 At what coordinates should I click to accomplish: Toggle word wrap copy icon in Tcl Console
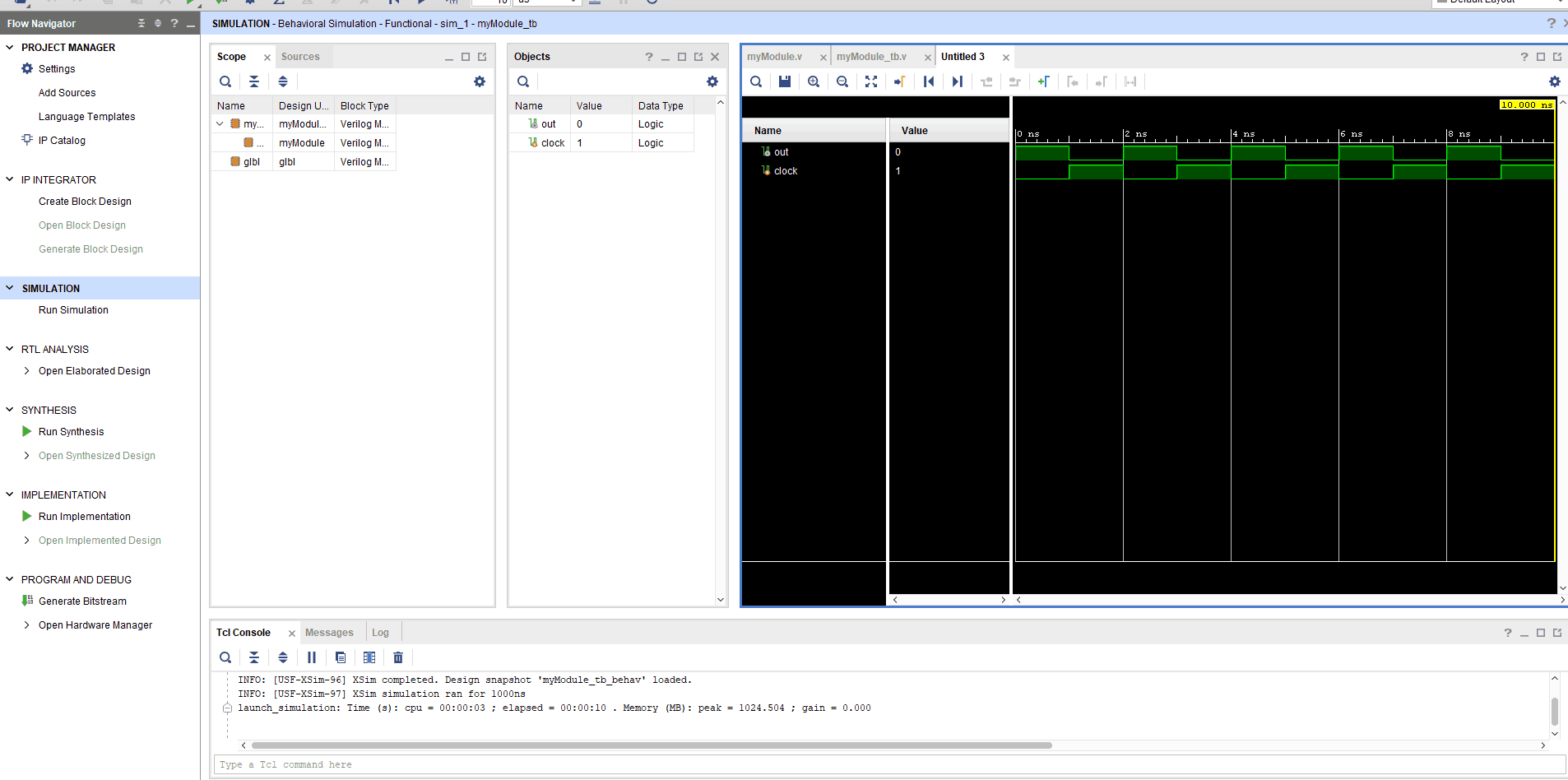coord(341,657)
